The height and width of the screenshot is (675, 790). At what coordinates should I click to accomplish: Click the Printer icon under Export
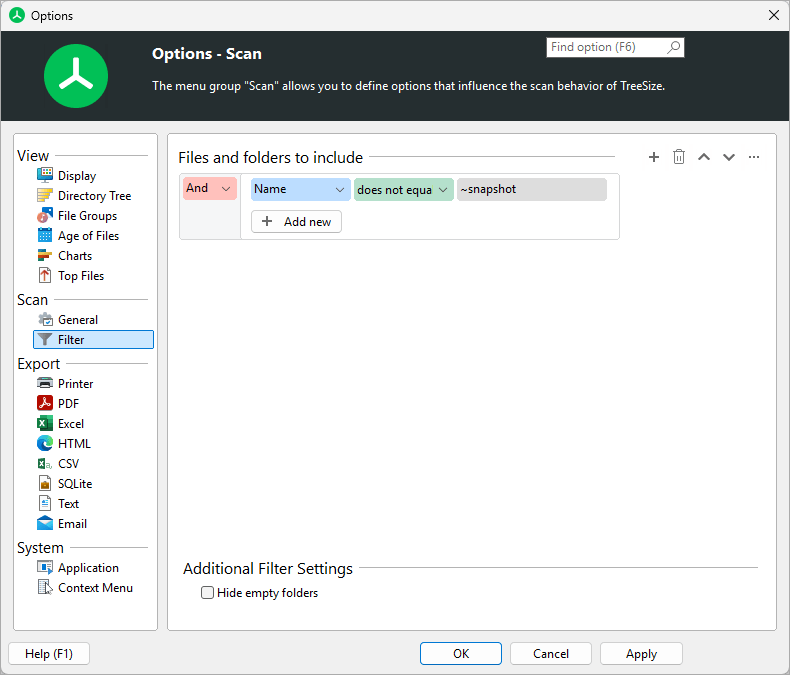pyautogui.click(x=45, y=383)
